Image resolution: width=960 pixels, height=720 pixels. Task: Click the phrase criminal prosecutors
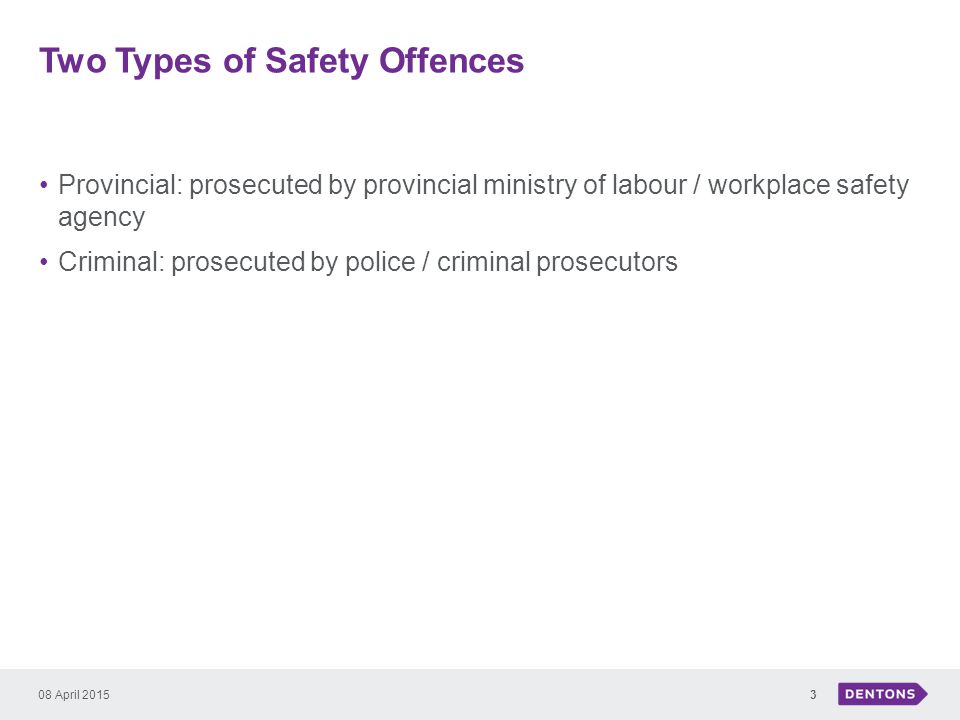click(x=557, y=263)
